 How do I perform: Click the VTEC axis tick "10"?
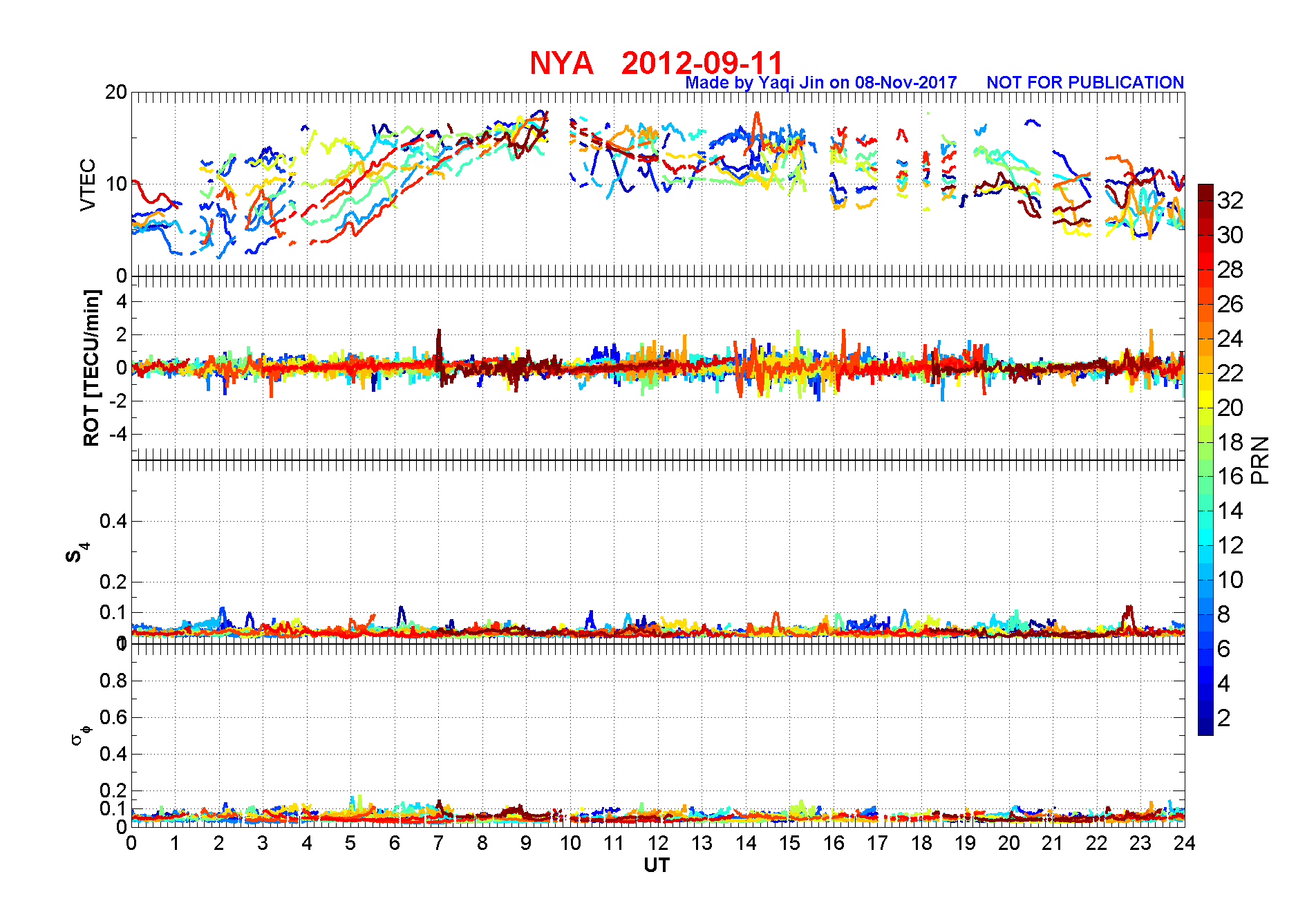(116, 184)
